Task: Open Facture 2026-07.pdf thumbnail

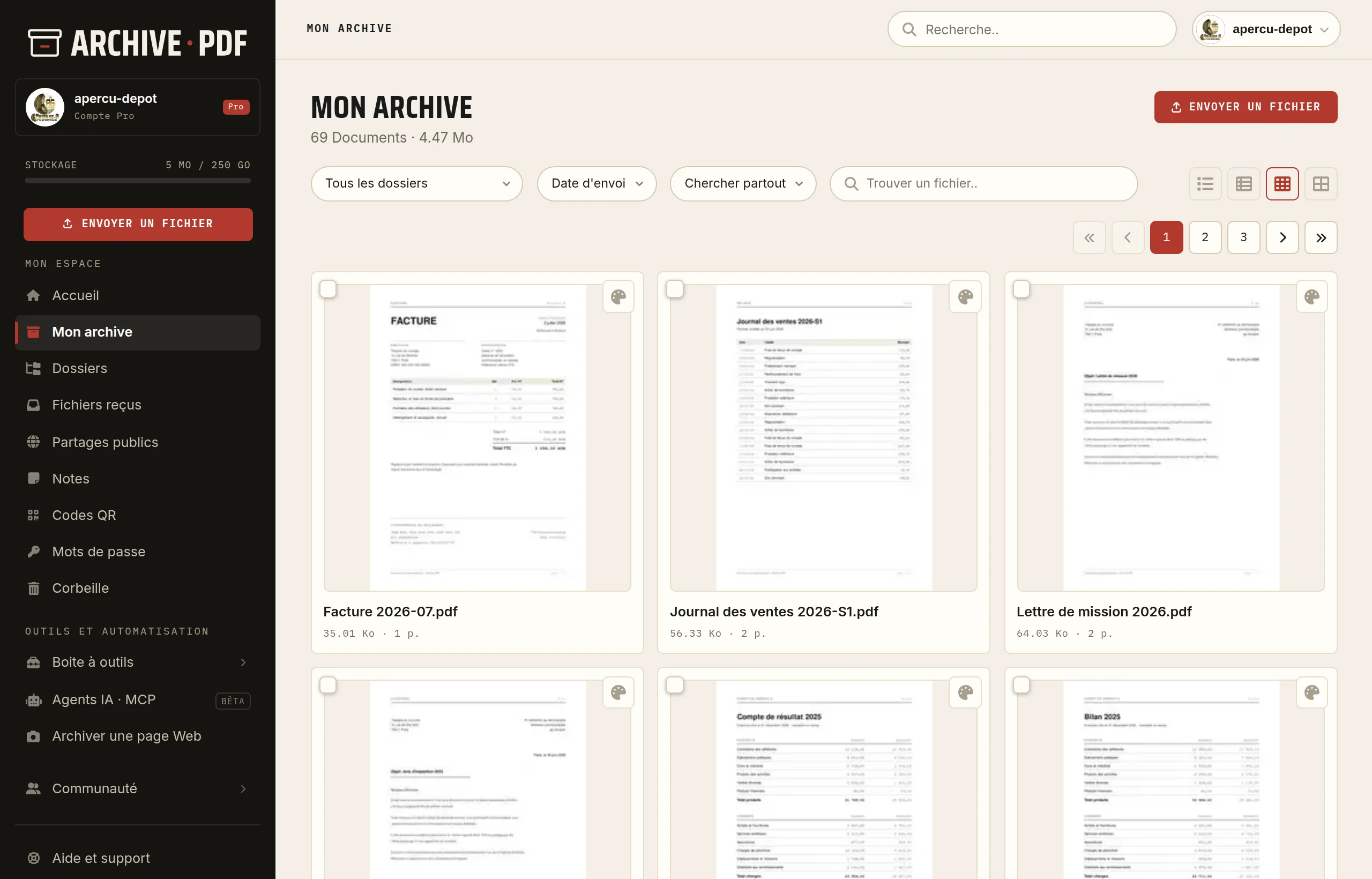Action: click(477, 438)
